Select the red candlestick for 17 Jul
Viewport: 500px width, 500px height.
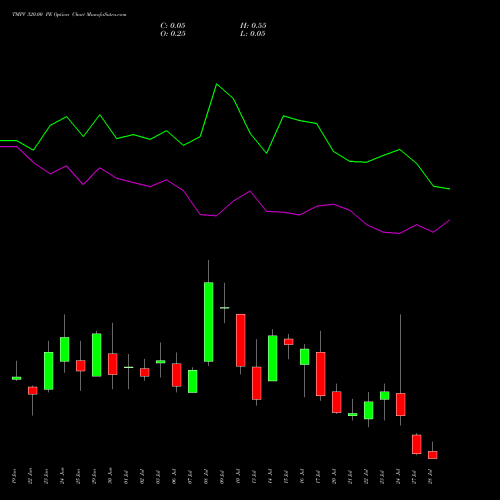coord(321,374)
